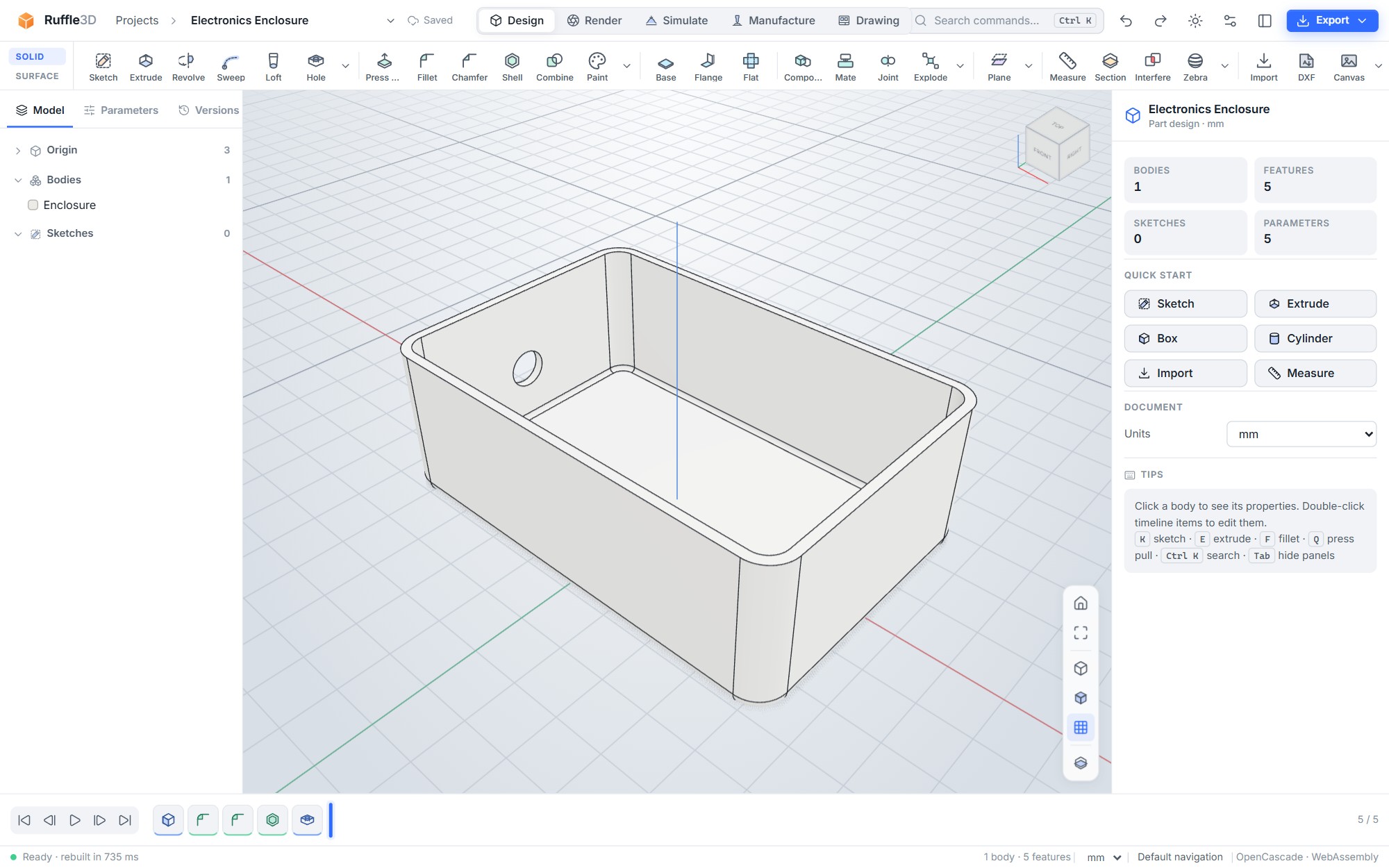Collapse the Bodies tree node
1389x868 pixels.
[18, 180]
